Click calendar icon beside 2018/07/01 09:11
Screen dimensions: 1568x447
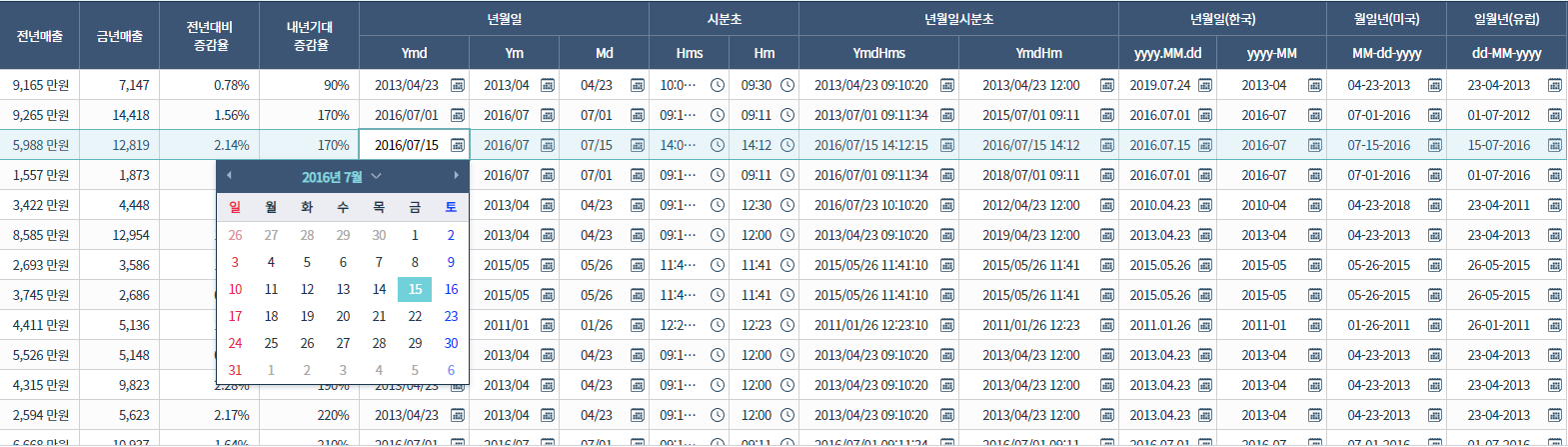[x=1106, y=175]
